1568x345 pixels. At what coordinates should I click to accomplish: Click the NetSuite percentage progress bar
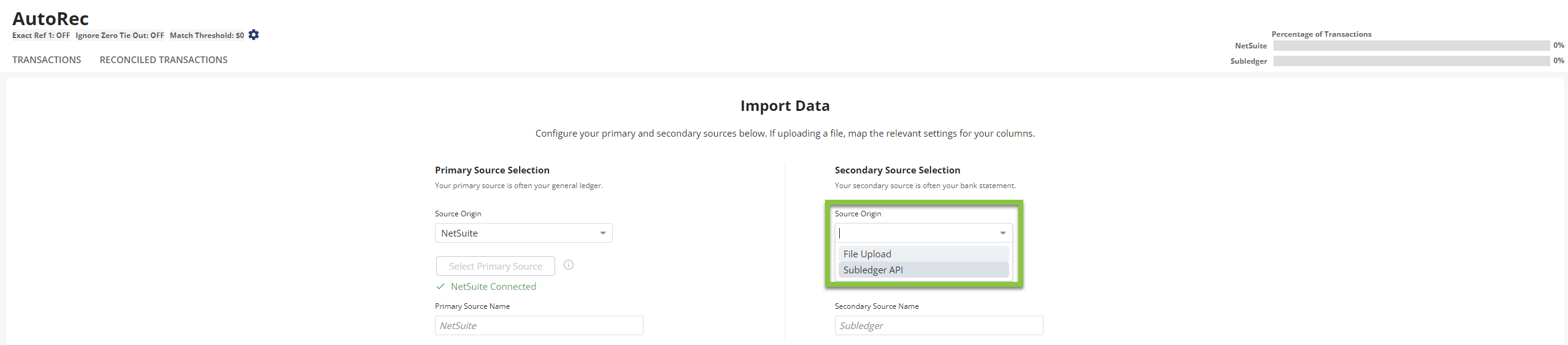coord(1411,46)
